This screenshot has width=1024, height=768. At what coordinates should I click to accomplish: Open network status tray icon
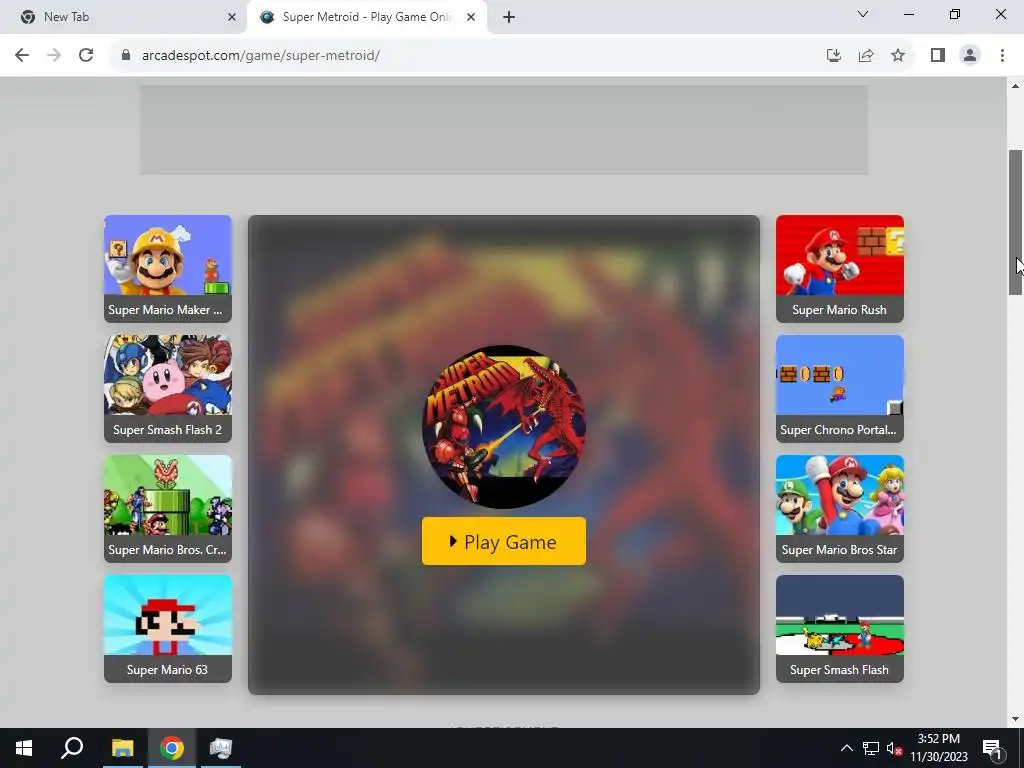click(871, 748)
